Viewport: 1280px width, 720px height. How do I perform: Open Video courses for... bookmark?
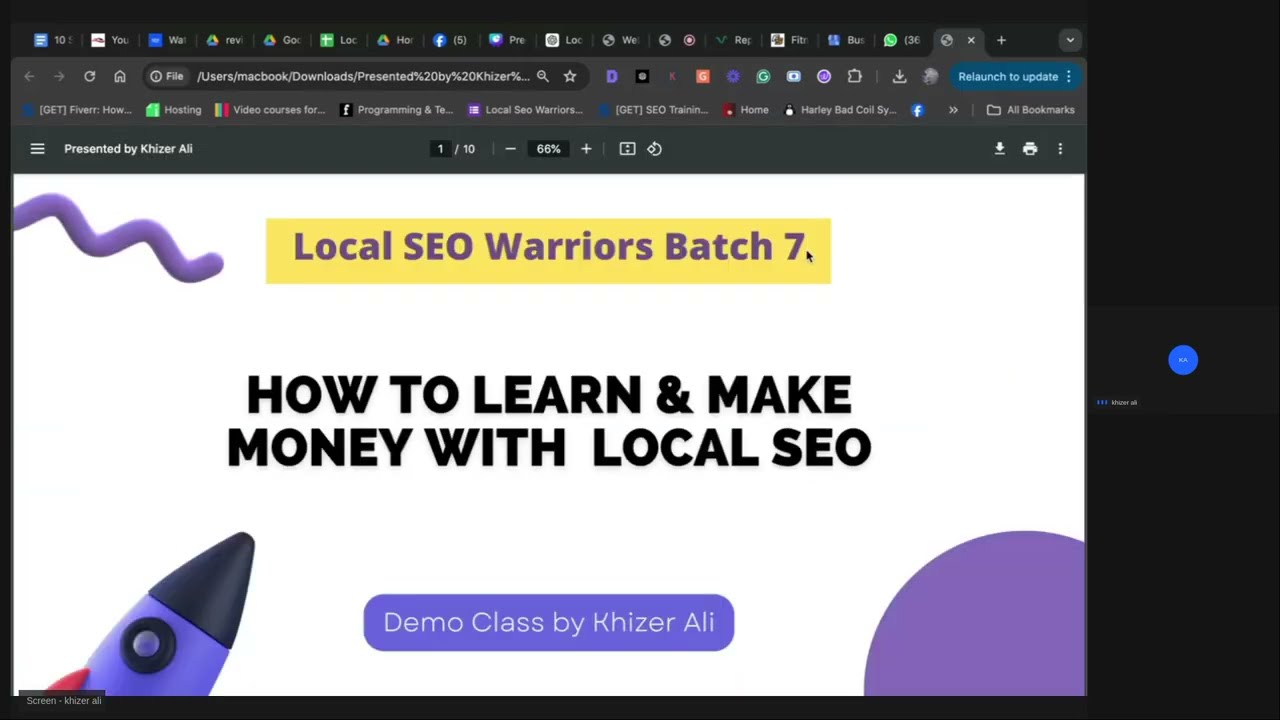point(270,110)
